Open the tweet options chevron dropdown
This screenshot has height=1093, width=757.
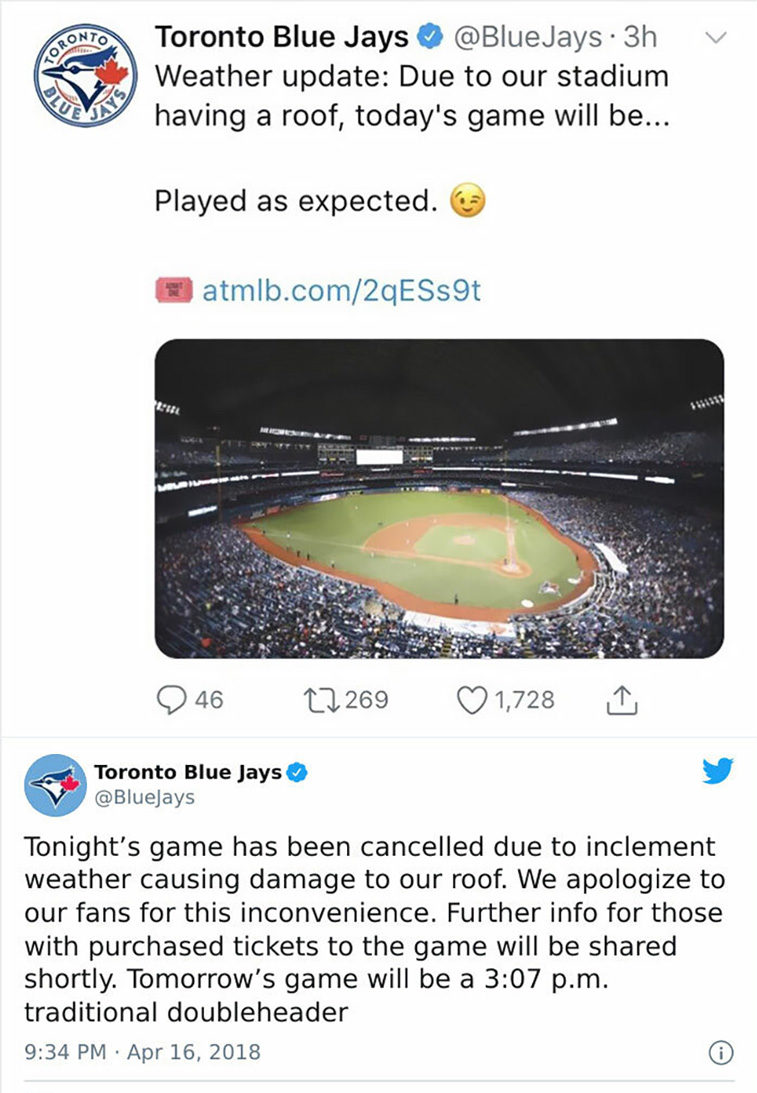coord(717,37)
